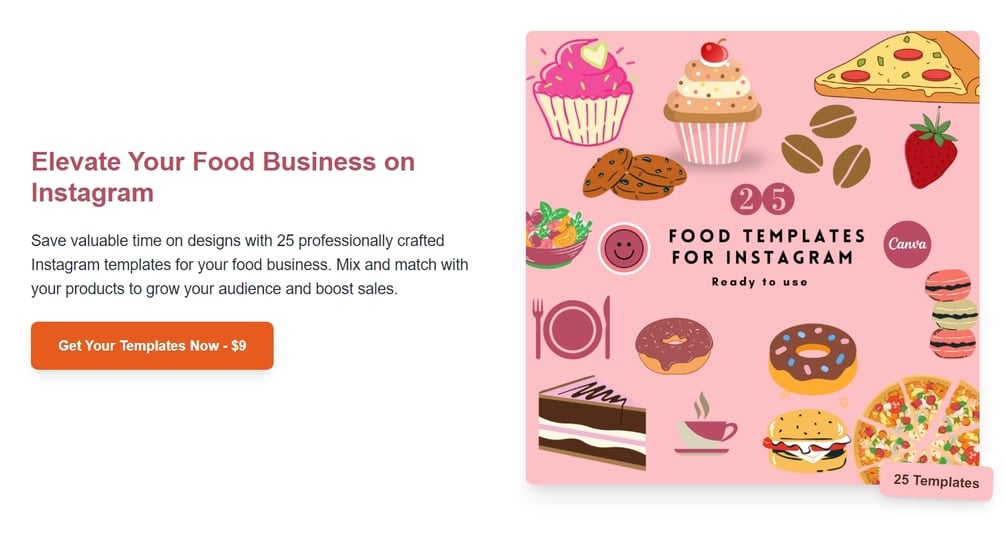The height and width of the screenshot is (554, 1005).
Task: Click the red strawberry illustration
Action: 931,149
